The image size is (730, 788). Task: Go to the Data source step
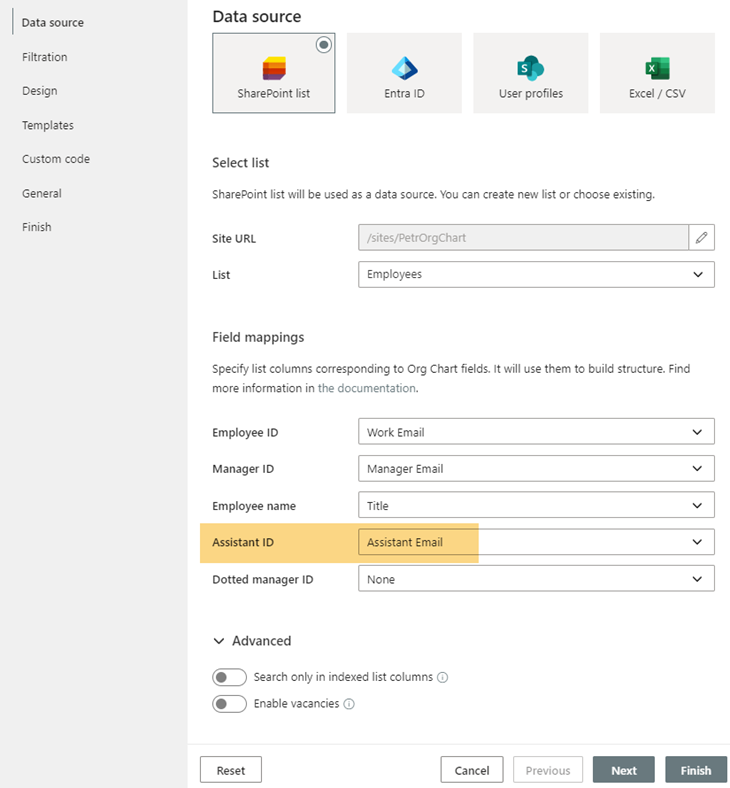click(53, 23)
